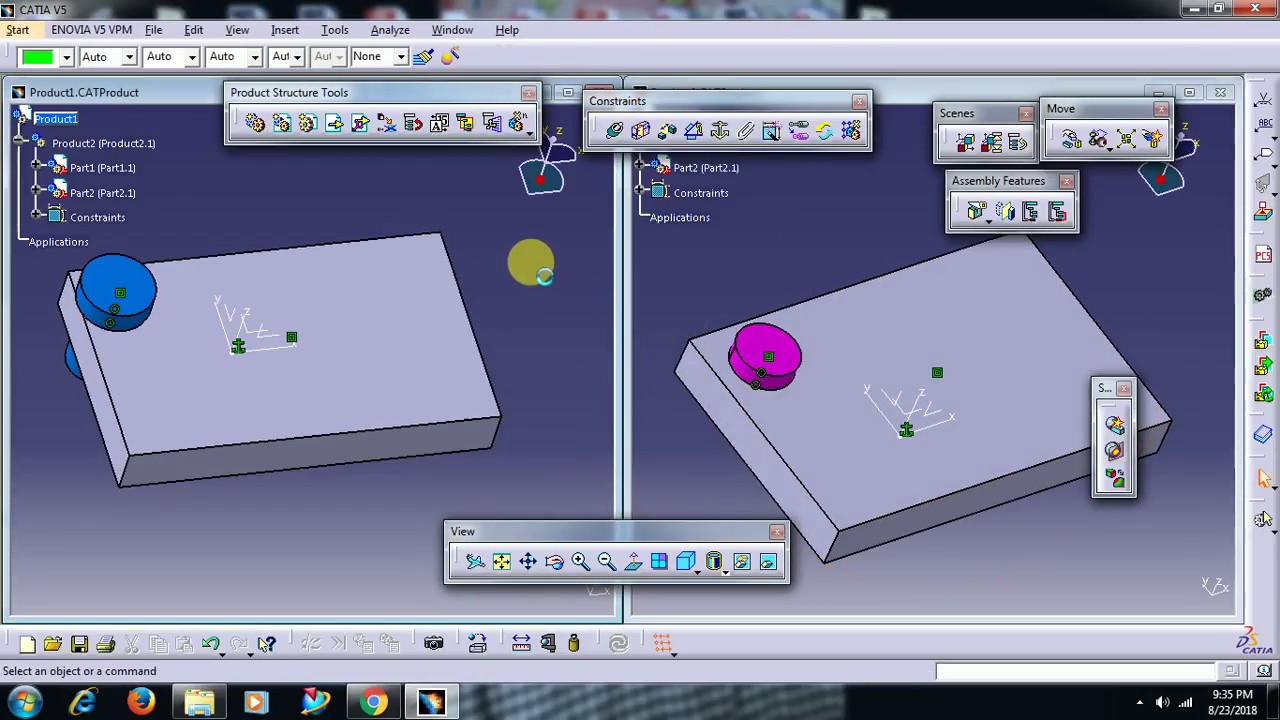This screenshot has height=720, width=1280.
Task: Select the Contact Constraint tool
Action: click(x=641, y=131)
